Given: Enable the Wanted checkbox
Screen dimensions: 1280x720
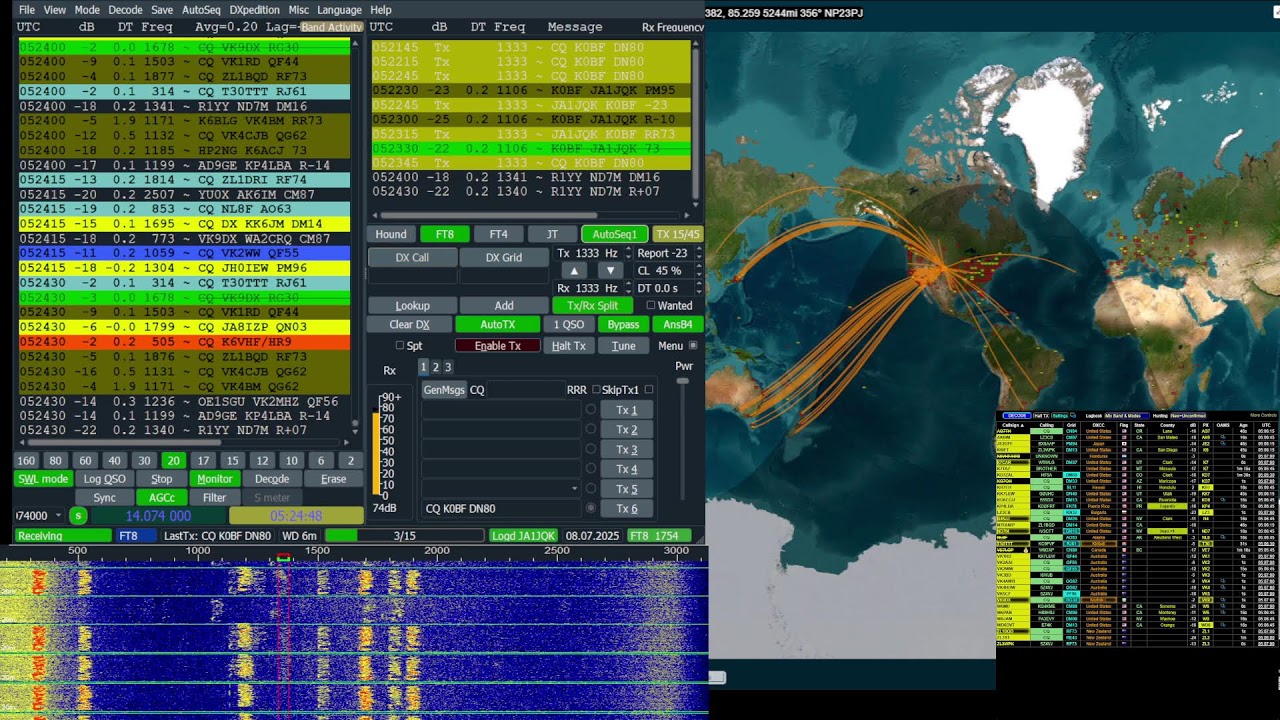Looking at the screenshot, I should coord(651,306).
